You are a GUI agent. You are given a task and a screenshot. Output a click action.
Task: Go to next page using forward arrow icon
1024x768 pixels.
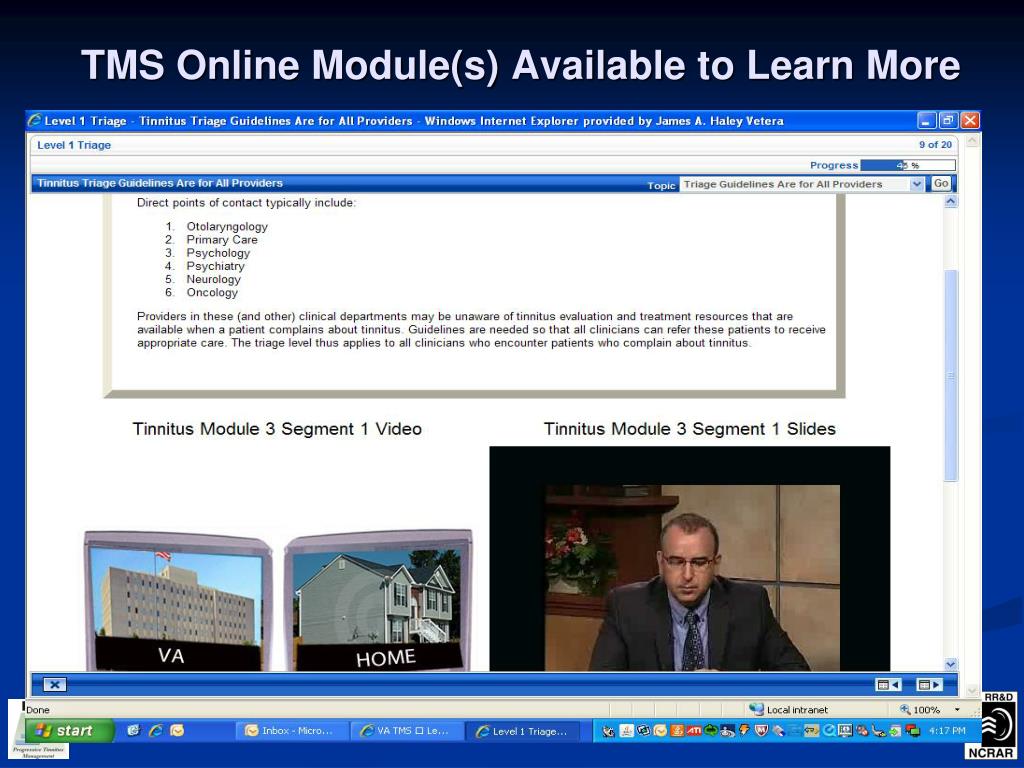coord(930,685)
